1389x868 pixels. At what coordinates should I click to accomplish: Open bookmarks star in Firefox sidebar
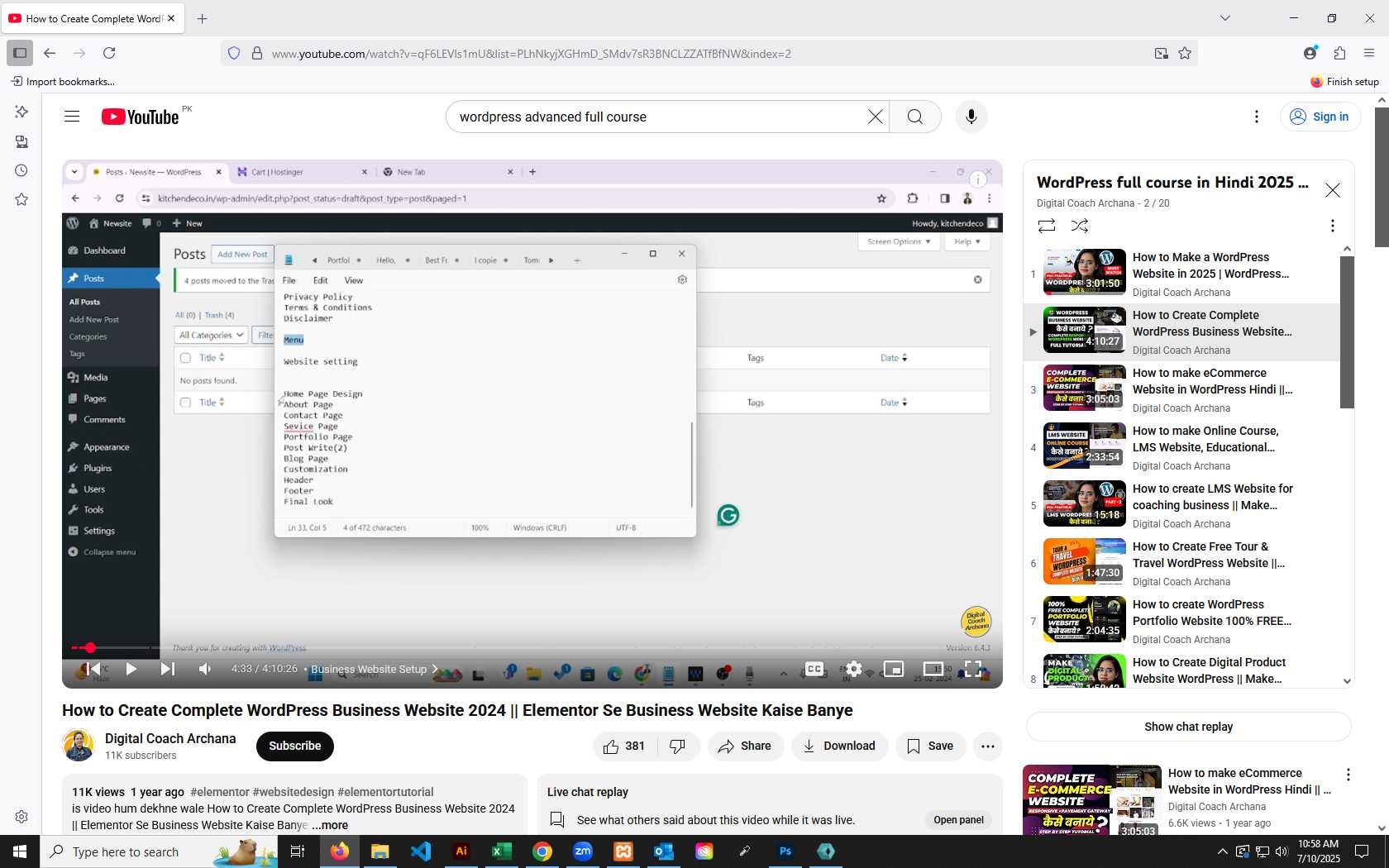[x=21, y=199]
